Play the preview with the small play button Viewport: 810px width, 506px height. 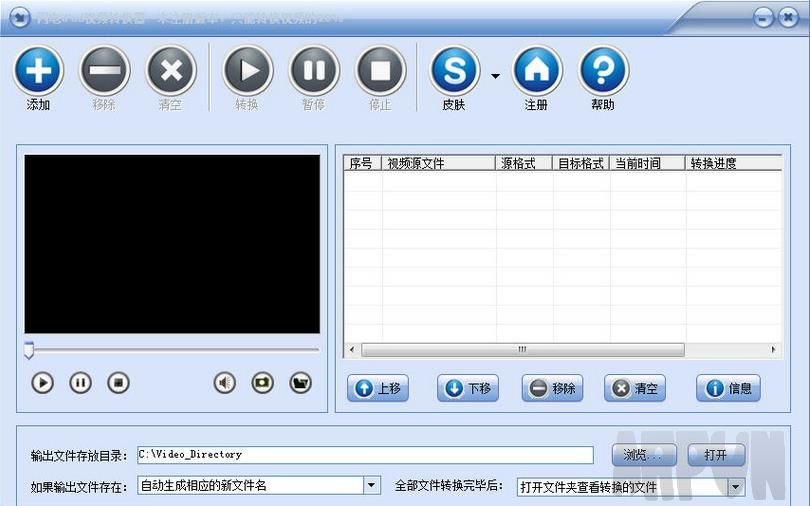pos(42,383)
